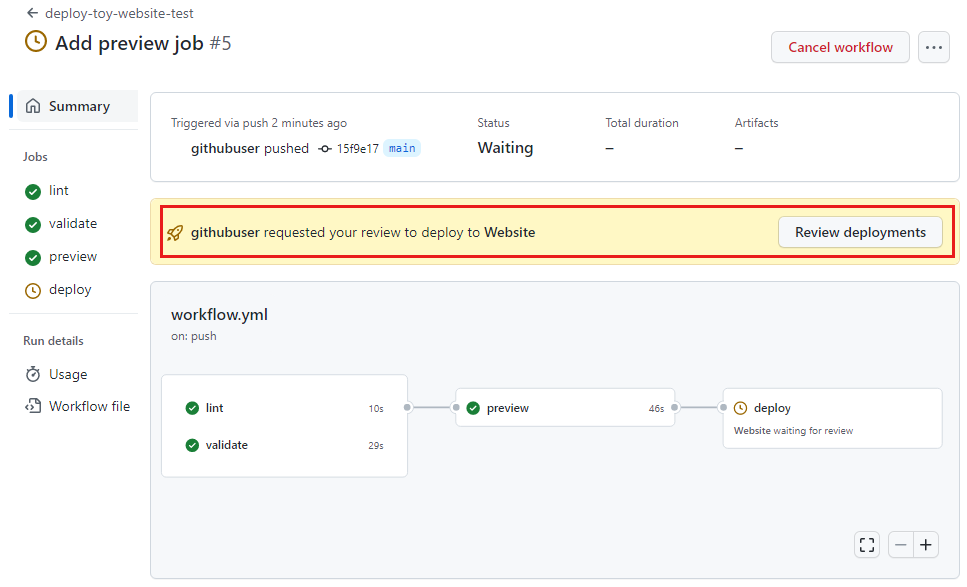This screenshot has height=587, width=967.
Task: Click the pending clock icon beside sidebar deploy
Action: pos(33,290)
